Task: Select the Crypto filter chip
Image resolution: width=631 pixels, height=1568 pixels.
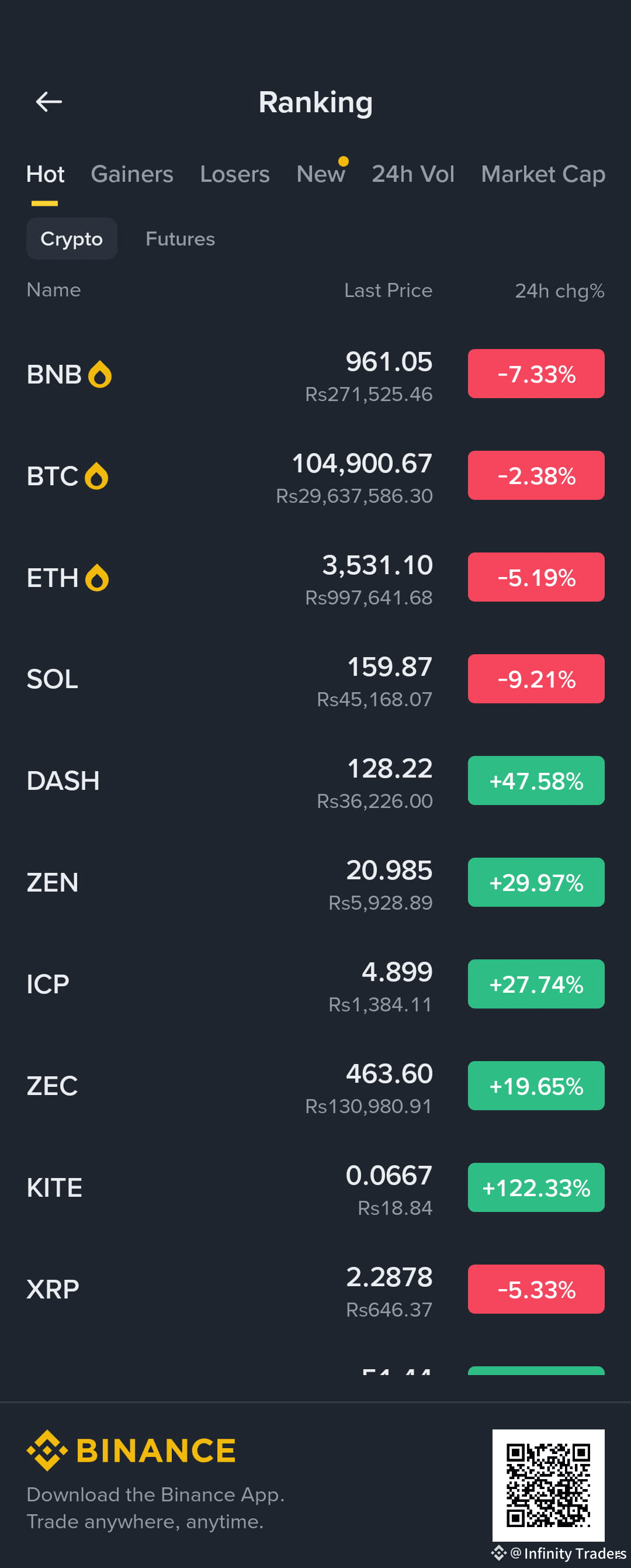Action: coord(71,239)
